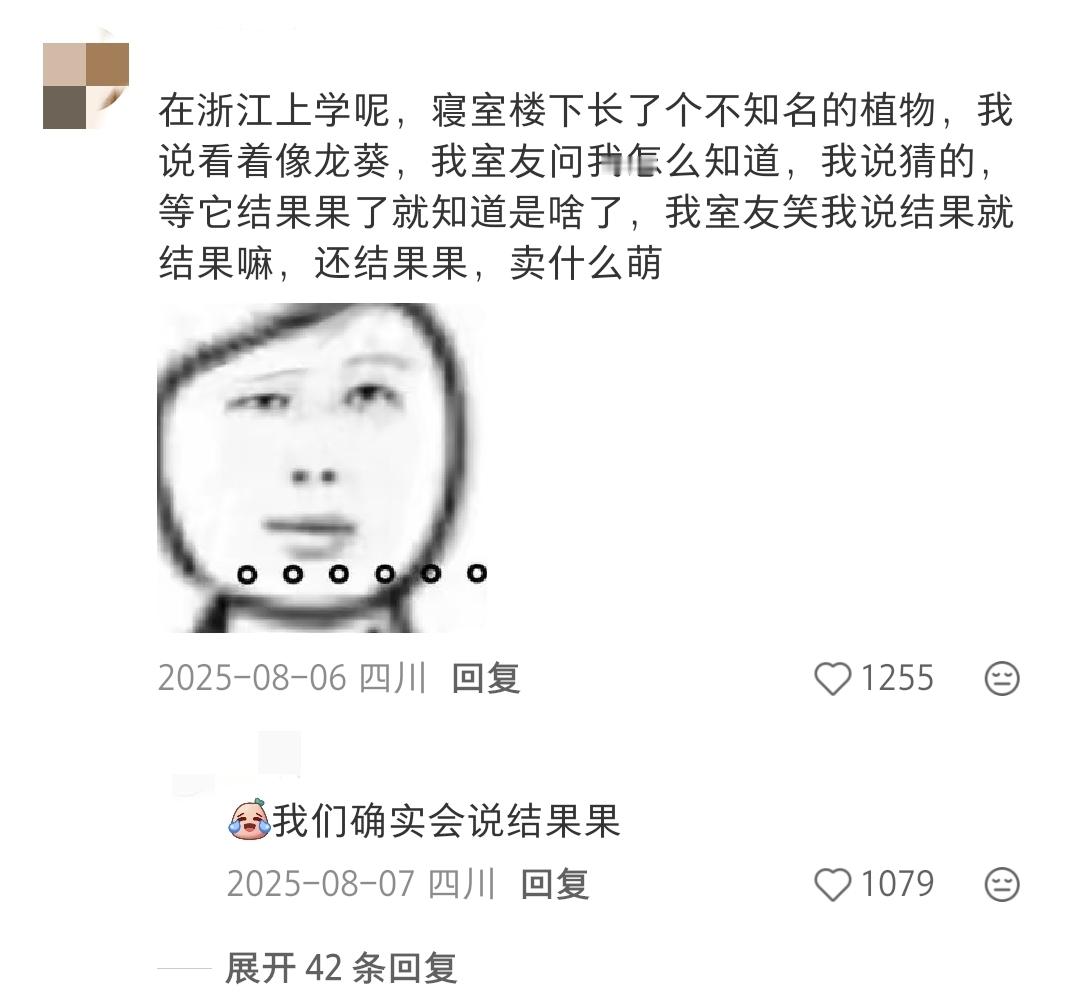1080x1006 pixels.
Task: Tap 回复 under the 2025-08-06 comment
Action: click(x=486, y=678)
